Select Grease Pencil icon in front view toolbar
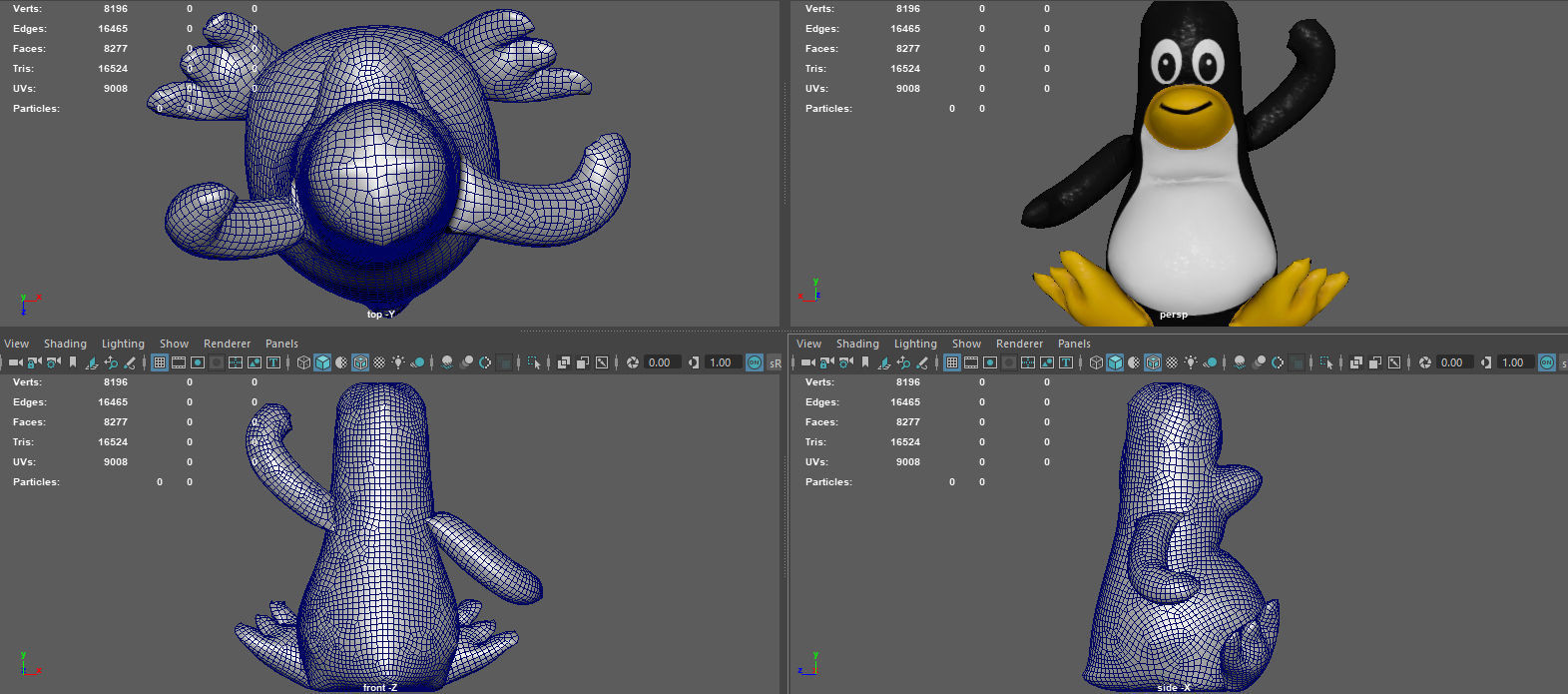 pos(130,362)
